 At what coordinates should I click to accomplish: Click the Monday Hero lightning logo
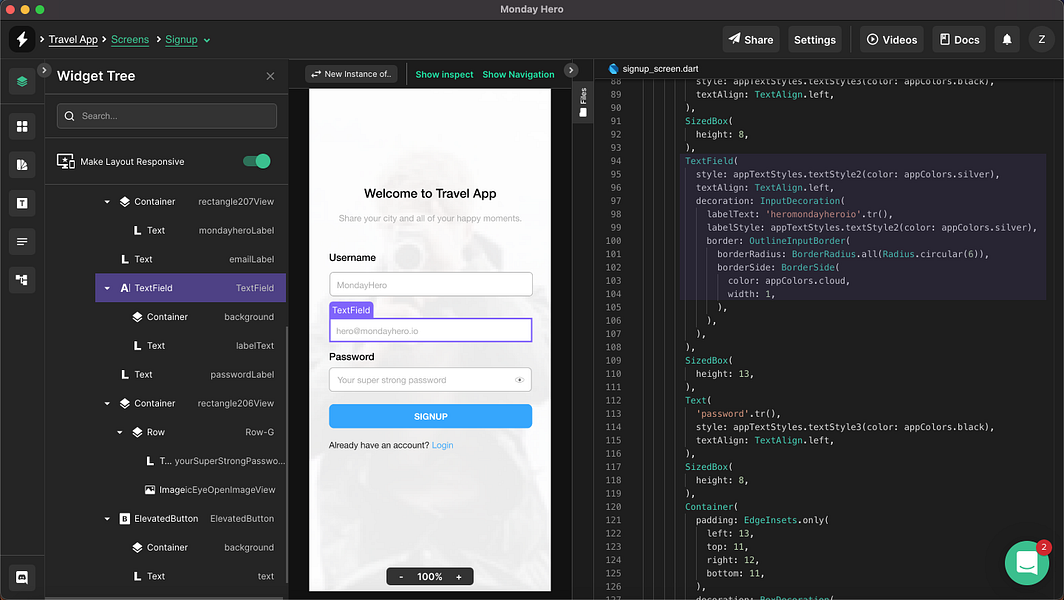coord(22,39)
